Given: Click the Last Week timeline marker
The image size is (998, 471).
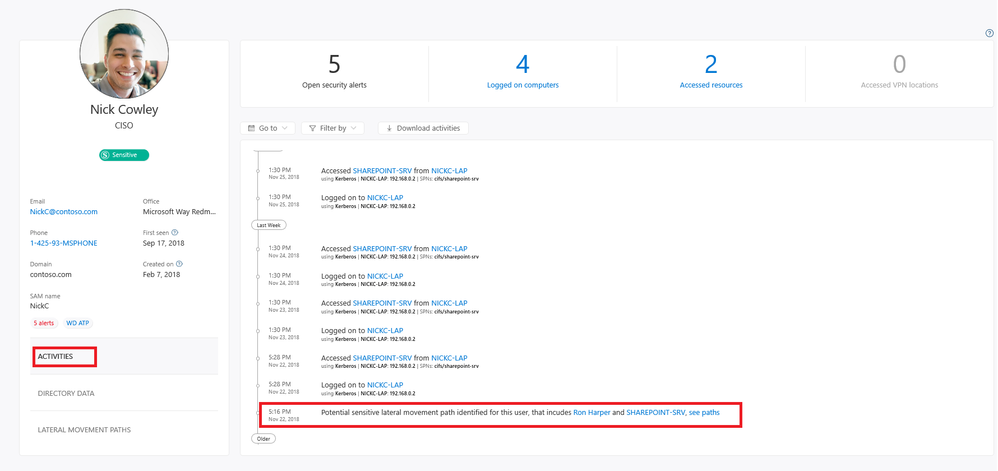Looking at the screenshot, I should click(x=269, y=225).
